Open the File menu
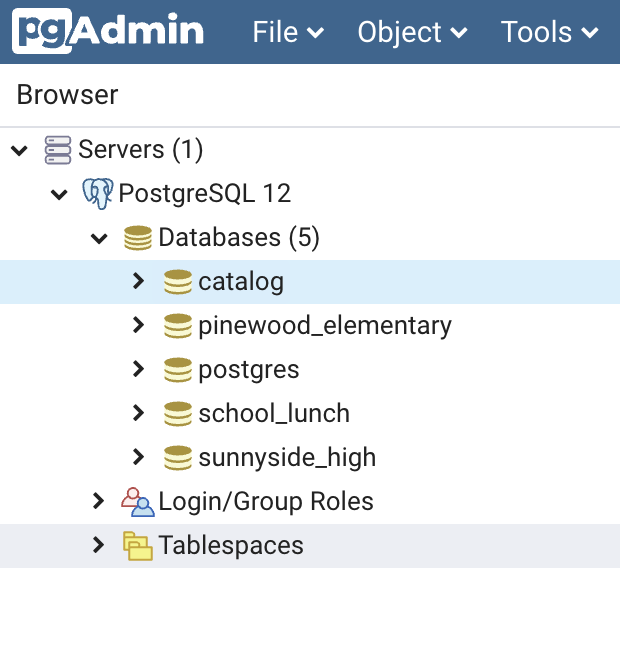 click(x=288, y=32)
